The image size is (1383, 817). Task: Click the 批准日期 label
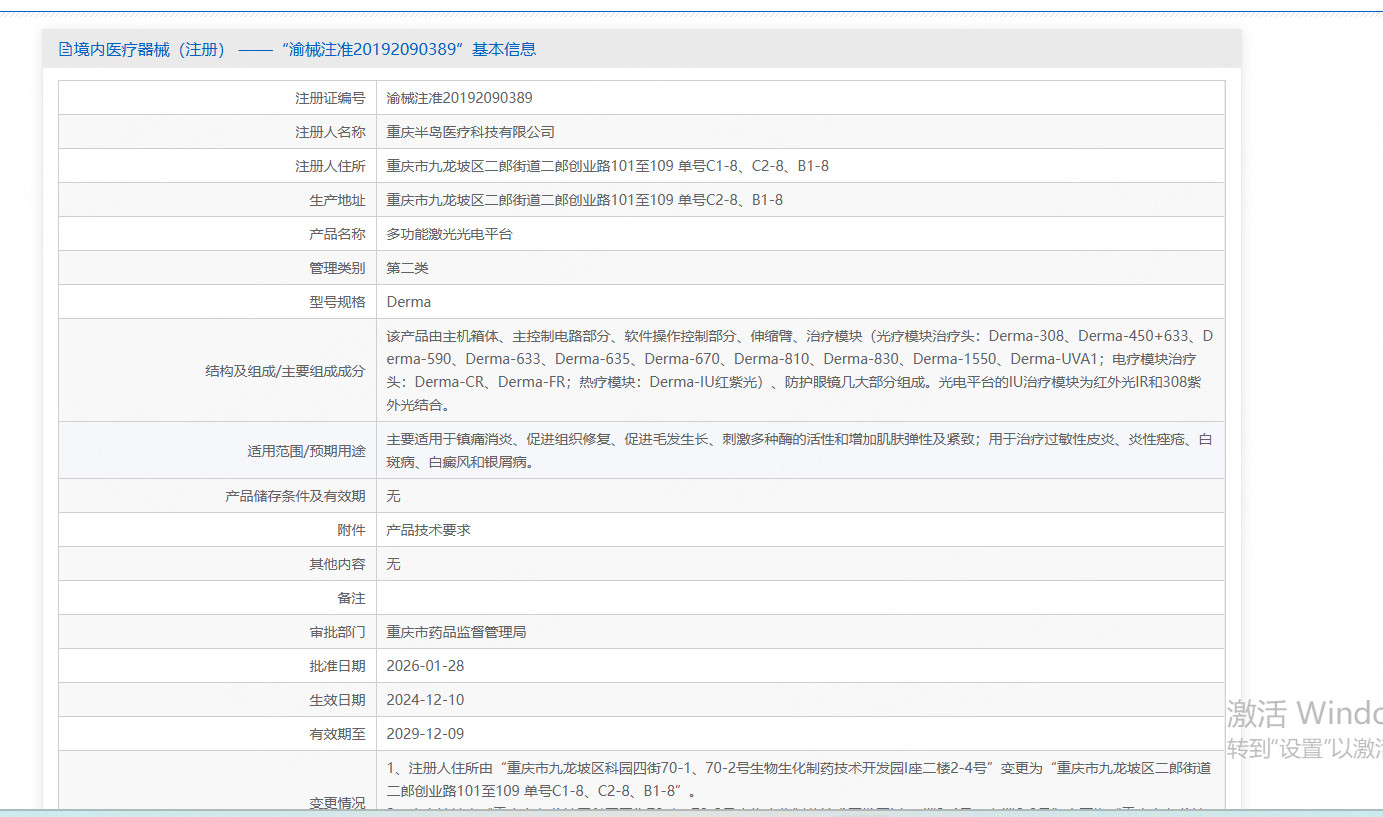338,666
